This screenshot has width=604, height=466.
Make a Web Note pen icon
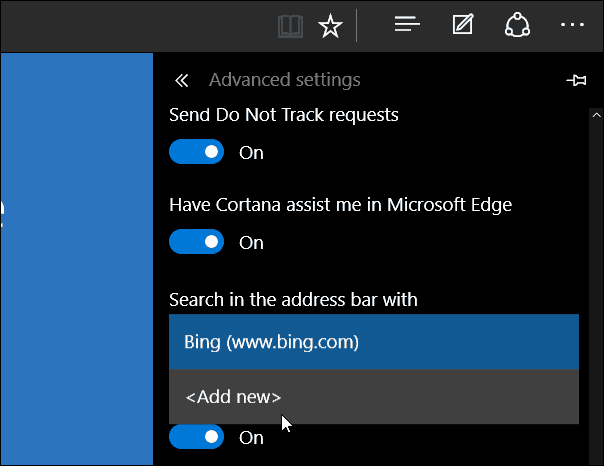click(x=463, y=24)
